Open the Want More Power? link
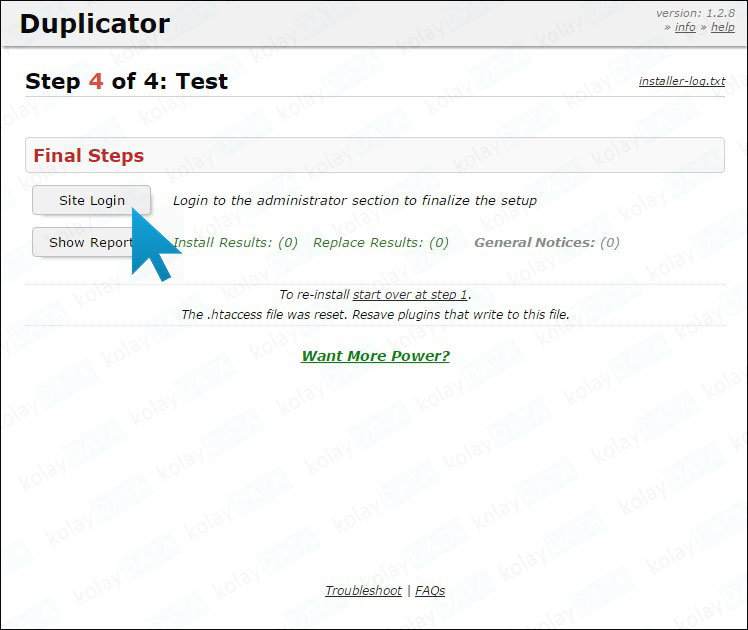 [x=375, y=356]
